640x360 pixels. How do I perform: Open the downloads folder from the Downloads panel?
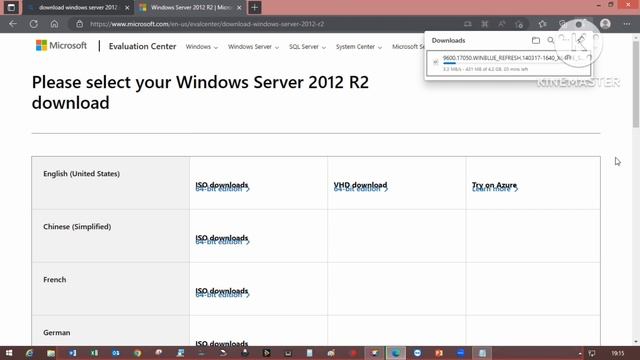click(x=536, y=40)
